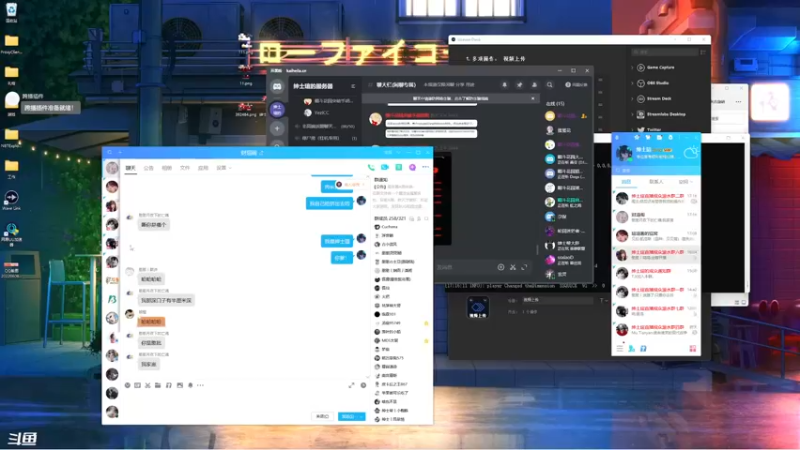The width and height of the screenshot is (800, 450).
Task: Click the image icon in QQ input toolbar
Action: pos(180,385)
